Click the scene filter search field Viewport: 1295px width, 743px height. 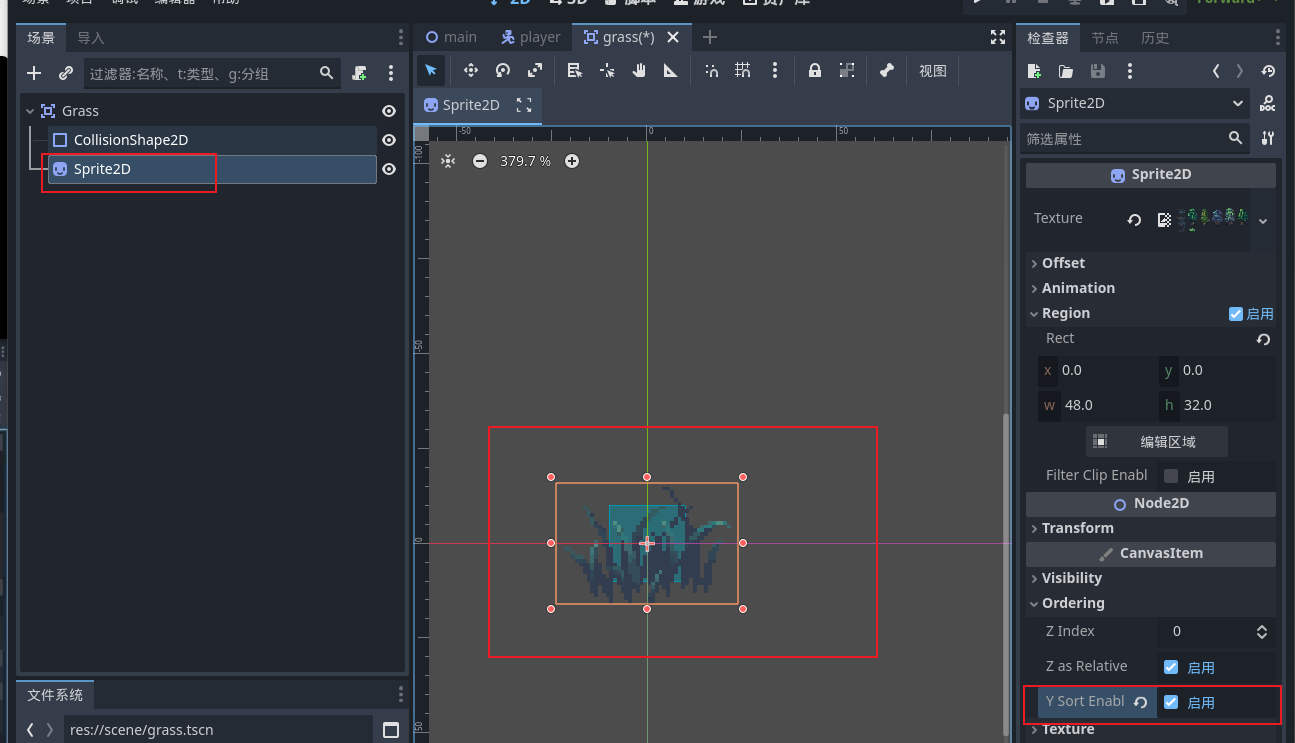tap(212, 73)
